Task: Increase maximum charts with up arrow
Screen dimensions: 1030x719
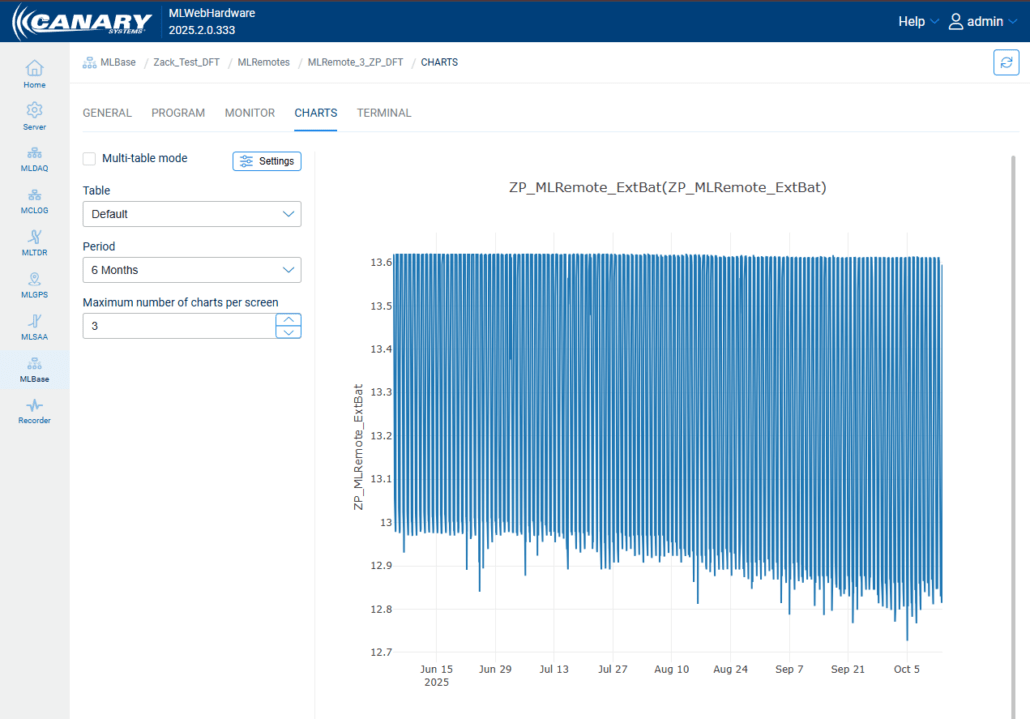Action: [288, 320]
